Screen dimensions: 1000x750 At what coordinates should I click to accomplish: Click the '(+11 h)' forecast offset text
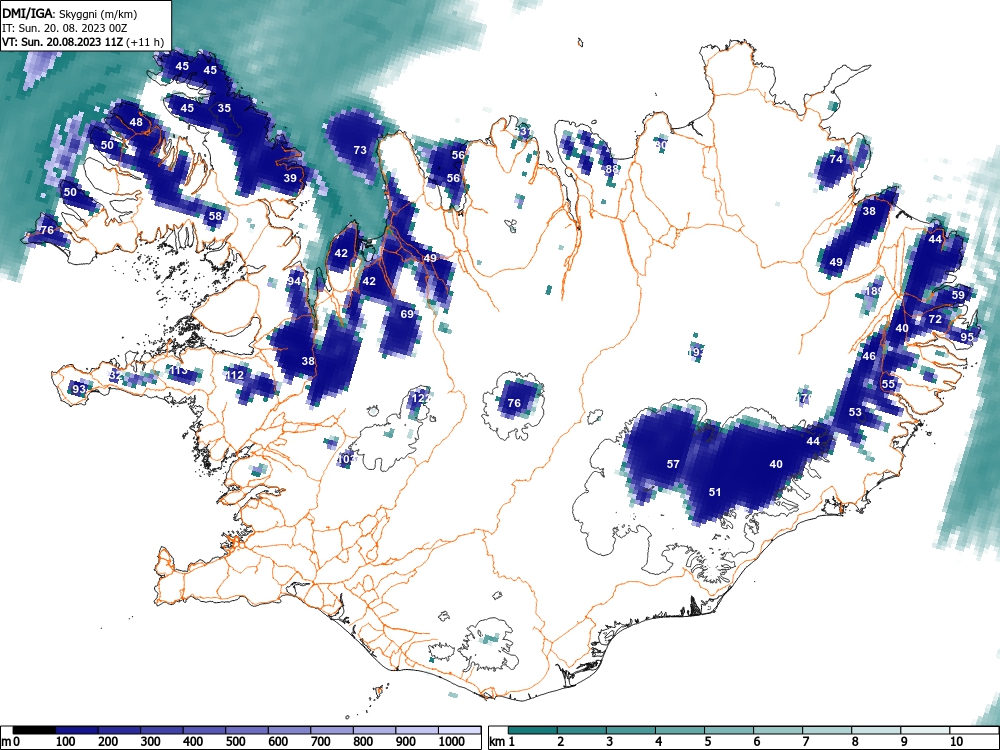point(145,42)
